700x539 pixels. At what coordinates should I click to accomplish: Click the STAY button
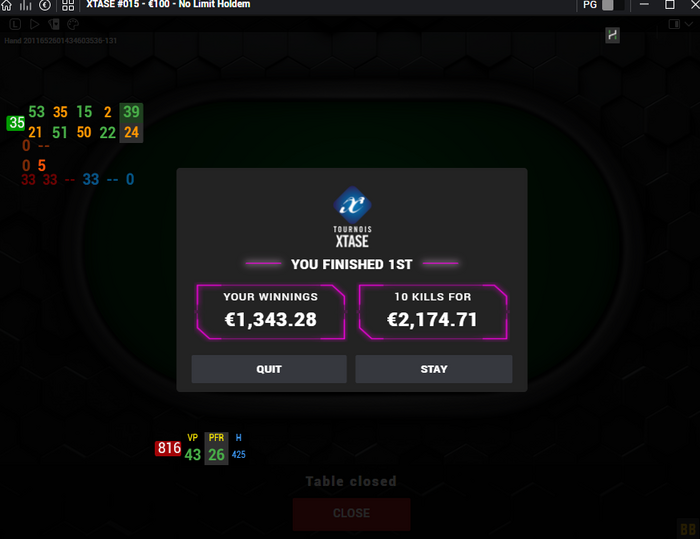click(x=433, y=369)
